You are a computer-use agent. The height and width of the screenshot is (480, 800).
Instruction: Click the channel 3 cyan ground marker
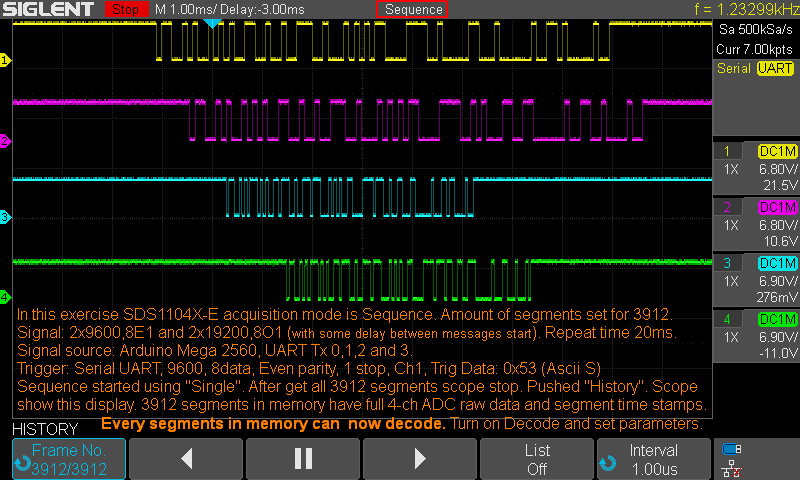coord(5,217)
